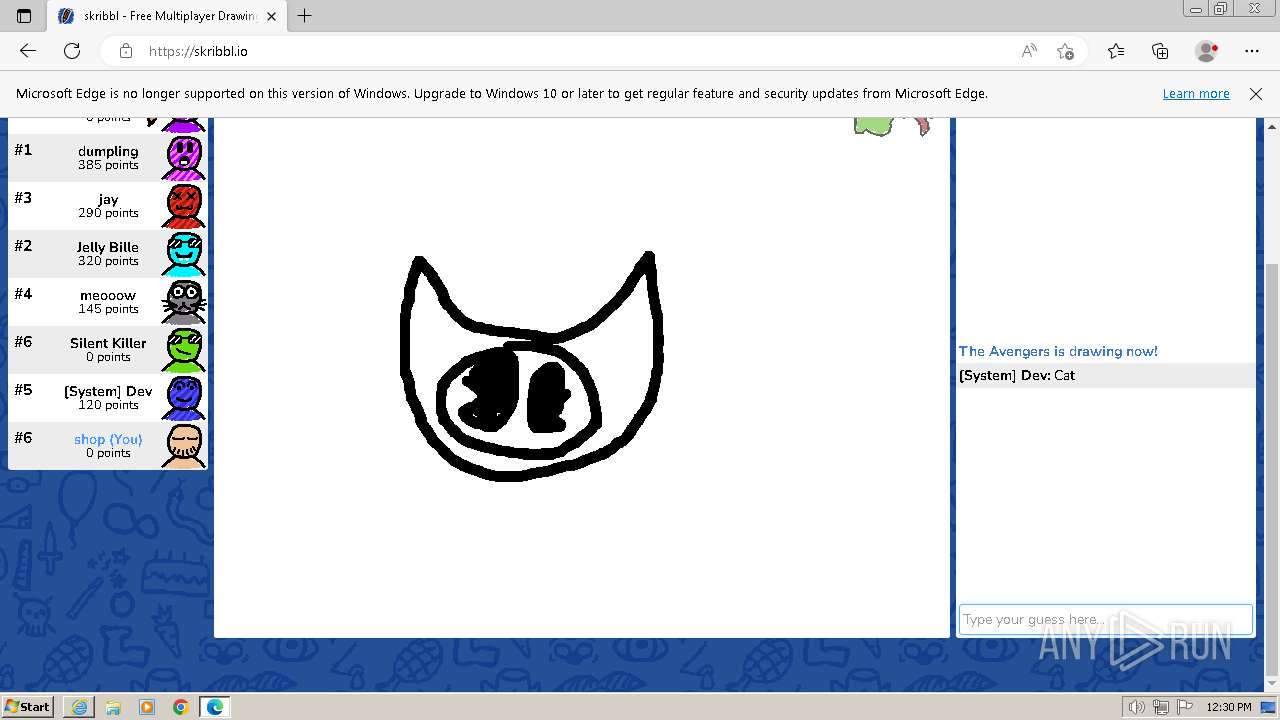
Task: Click [System] Dev player name
Action: click(108, 391)
